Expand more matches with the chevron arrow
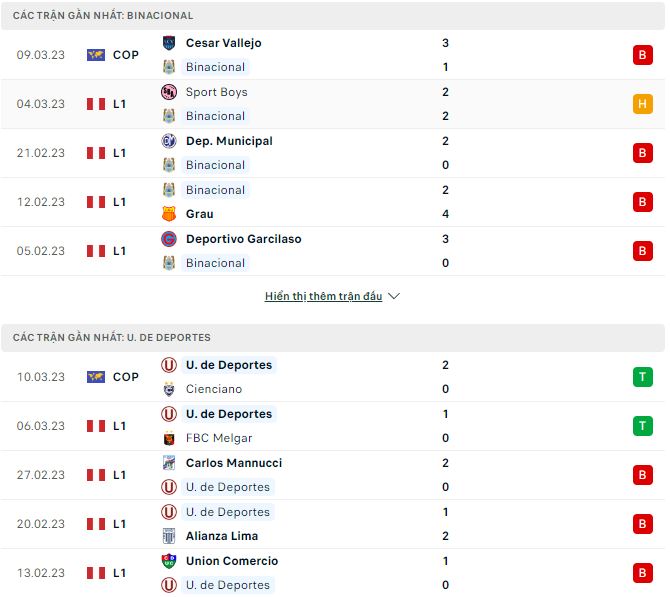The height and width of the screenshot is (597, 670). click(x=394, y=297)
